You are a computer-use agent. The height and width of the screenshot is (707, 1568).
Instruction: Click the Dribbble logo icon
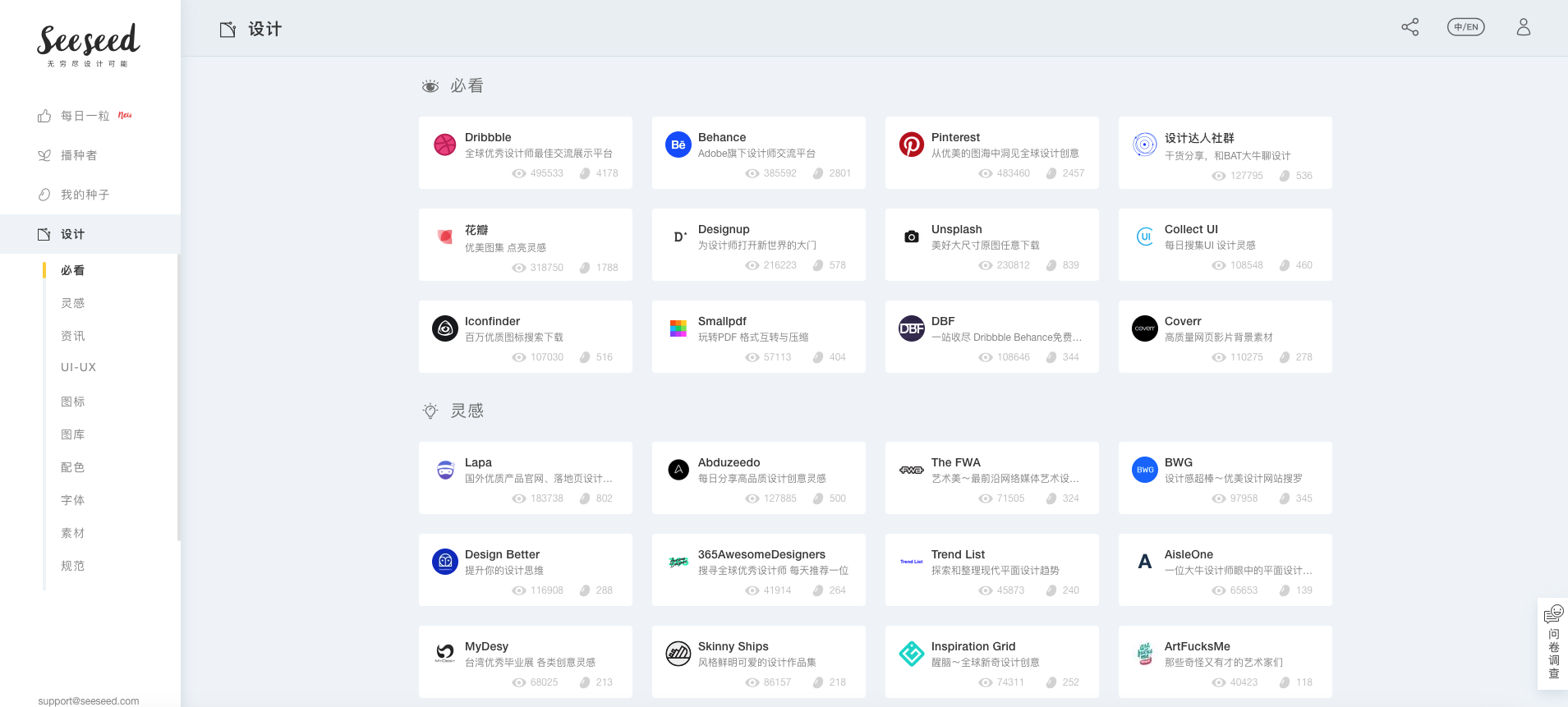(445, 145)
